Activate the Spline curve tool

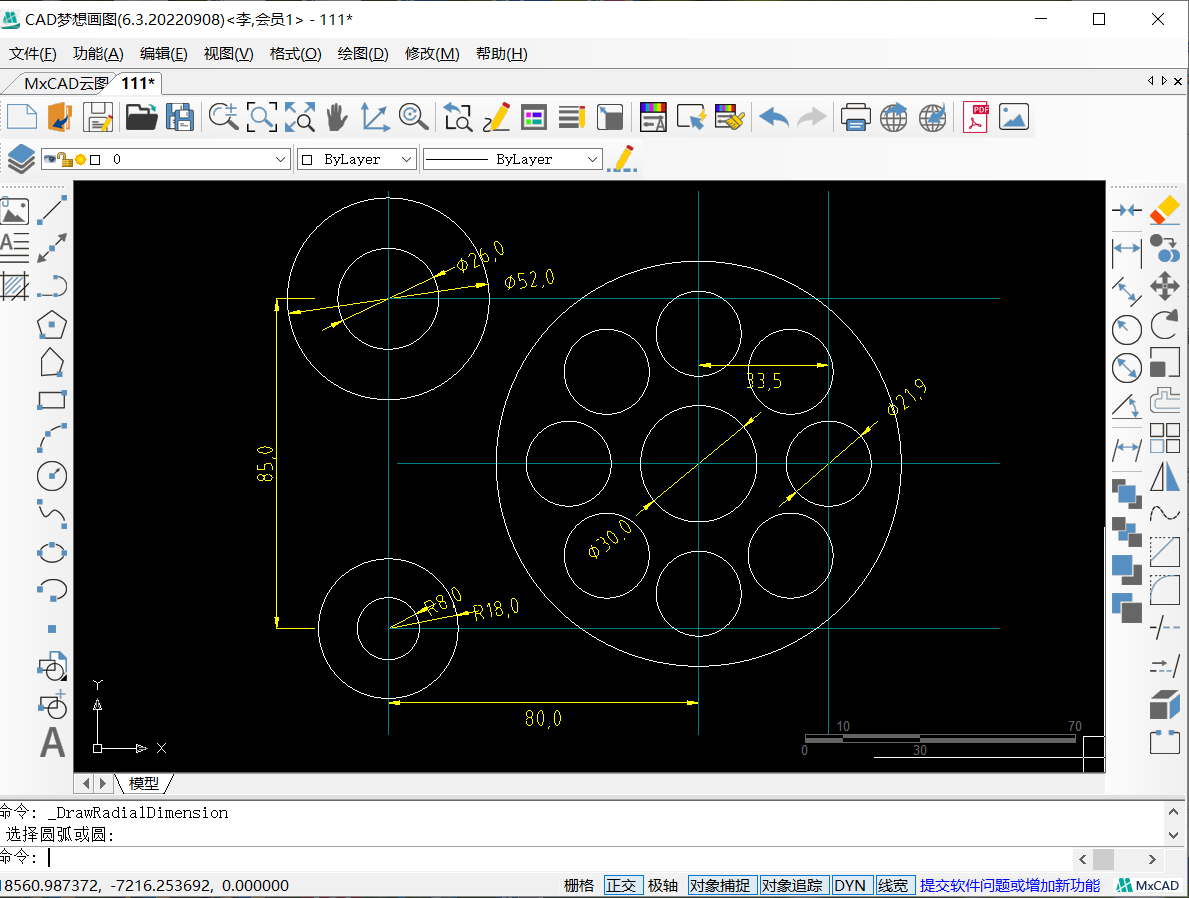52,513
